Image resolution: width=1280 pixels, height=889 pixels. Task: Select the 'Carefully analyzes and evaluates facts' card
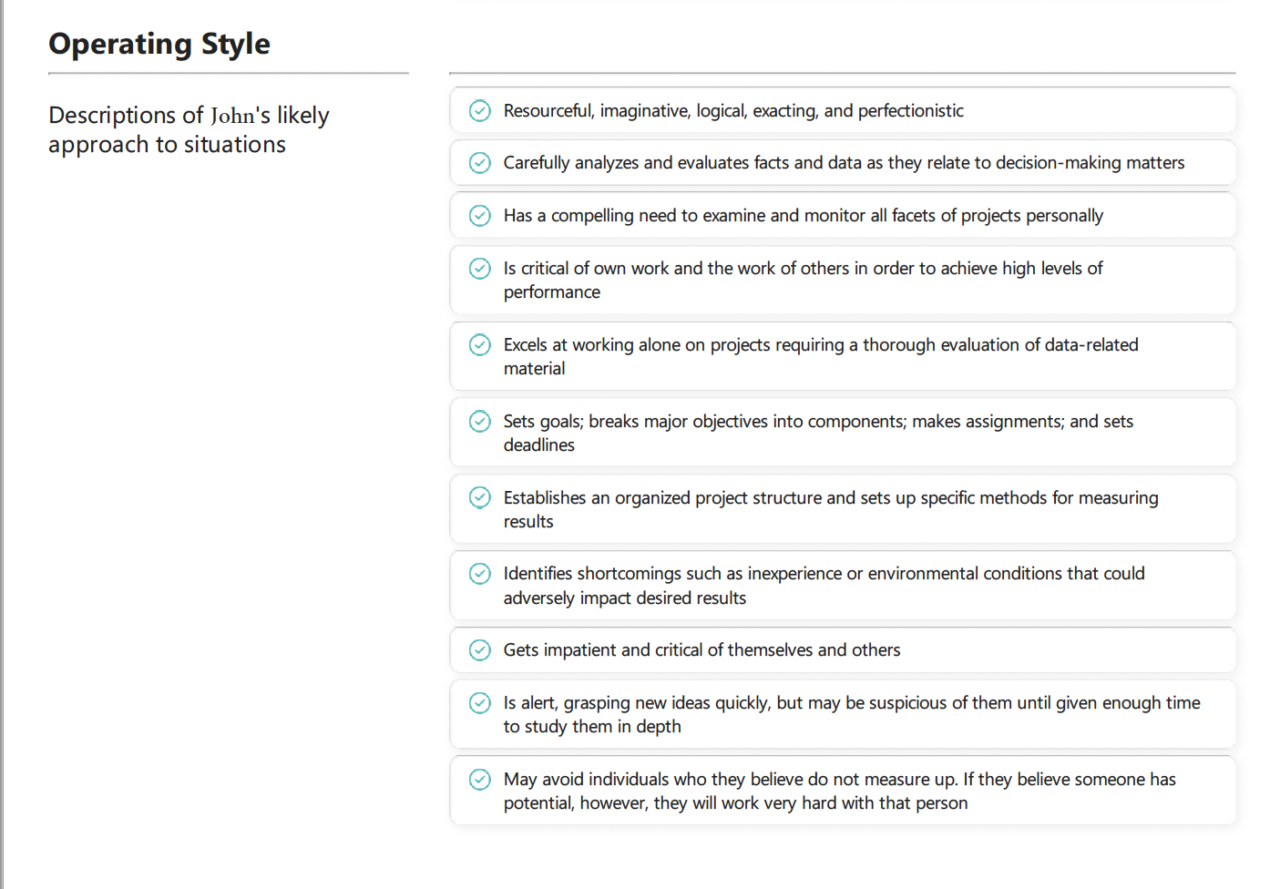(843, 163)
